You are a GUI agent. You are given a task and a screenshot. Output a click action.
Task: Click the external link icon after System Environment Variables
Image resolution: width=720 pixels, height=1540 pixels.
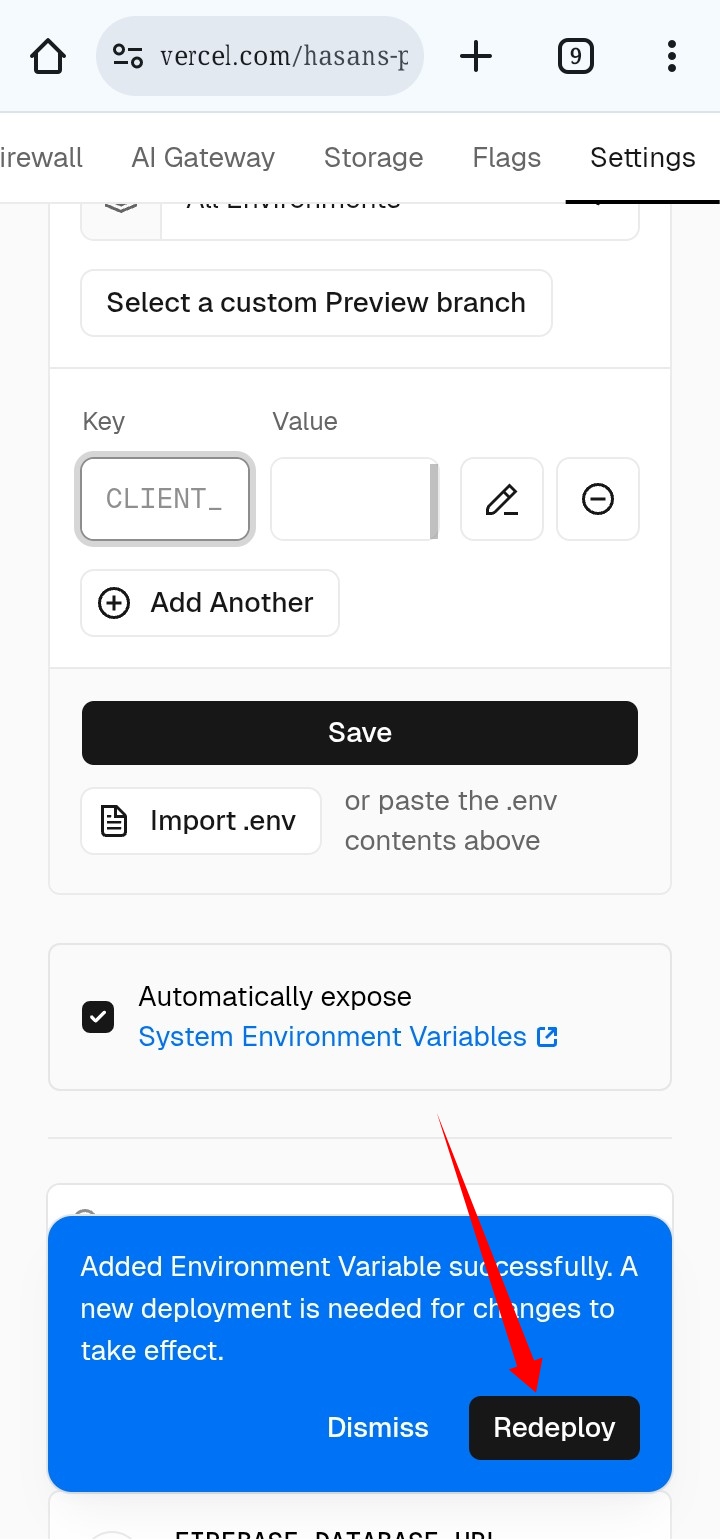click(547, 1037)
